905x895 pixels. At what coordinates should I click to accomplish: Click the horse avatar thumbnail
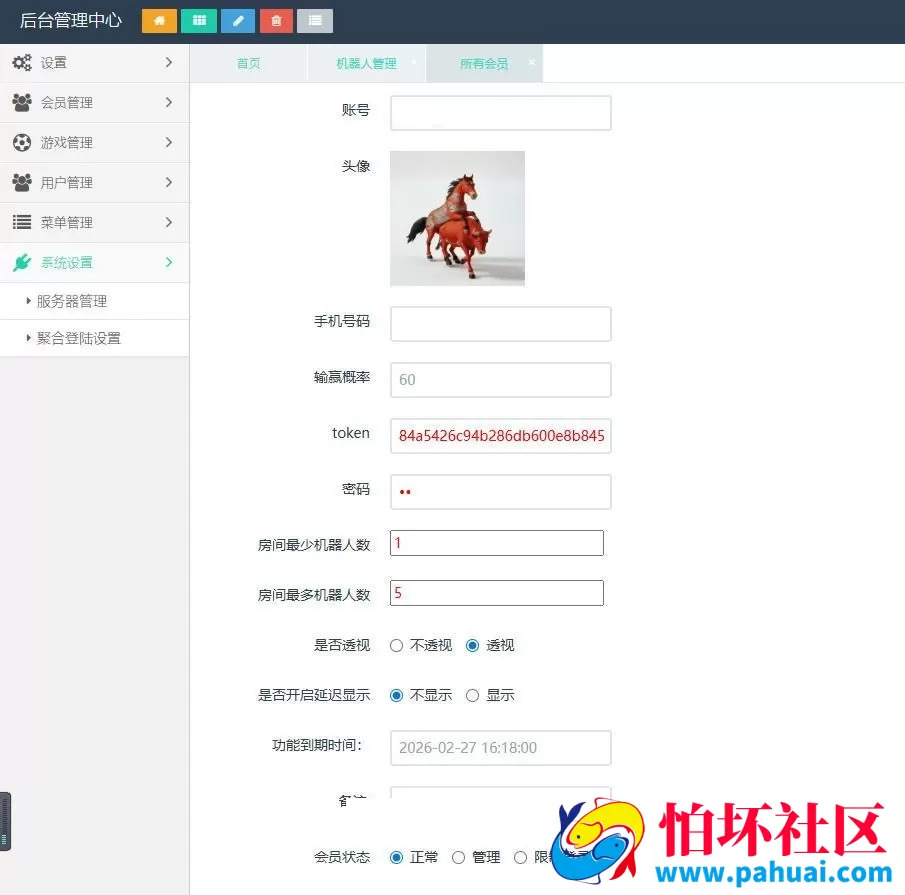[458, 219]
